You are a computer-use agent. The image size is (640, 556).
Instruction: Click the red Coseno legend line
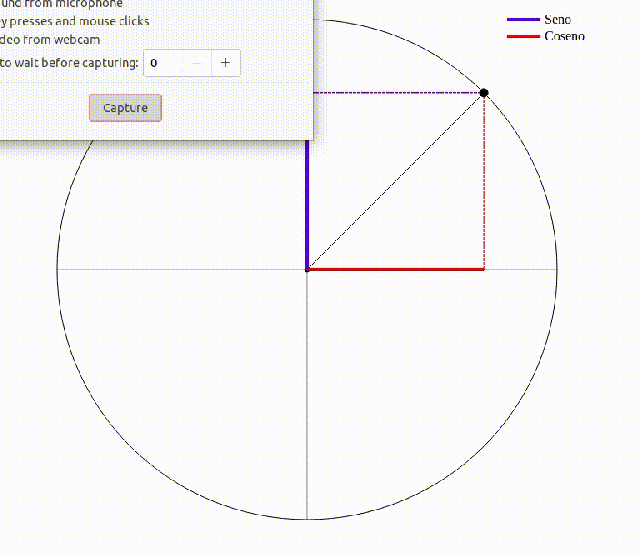(522, 36)
